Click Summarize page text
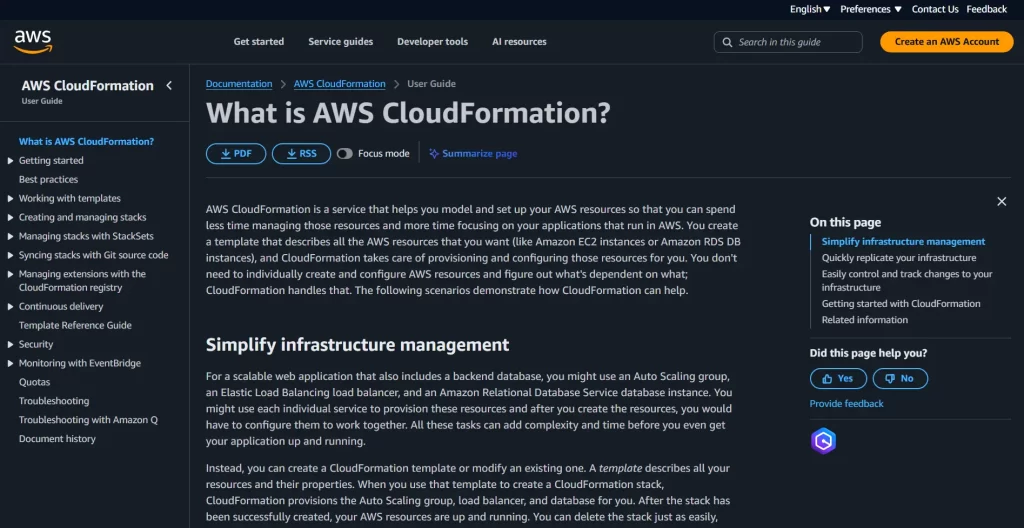Image resolution: width=1024 pixels, height=528 pixels. [x=479, y=154]
